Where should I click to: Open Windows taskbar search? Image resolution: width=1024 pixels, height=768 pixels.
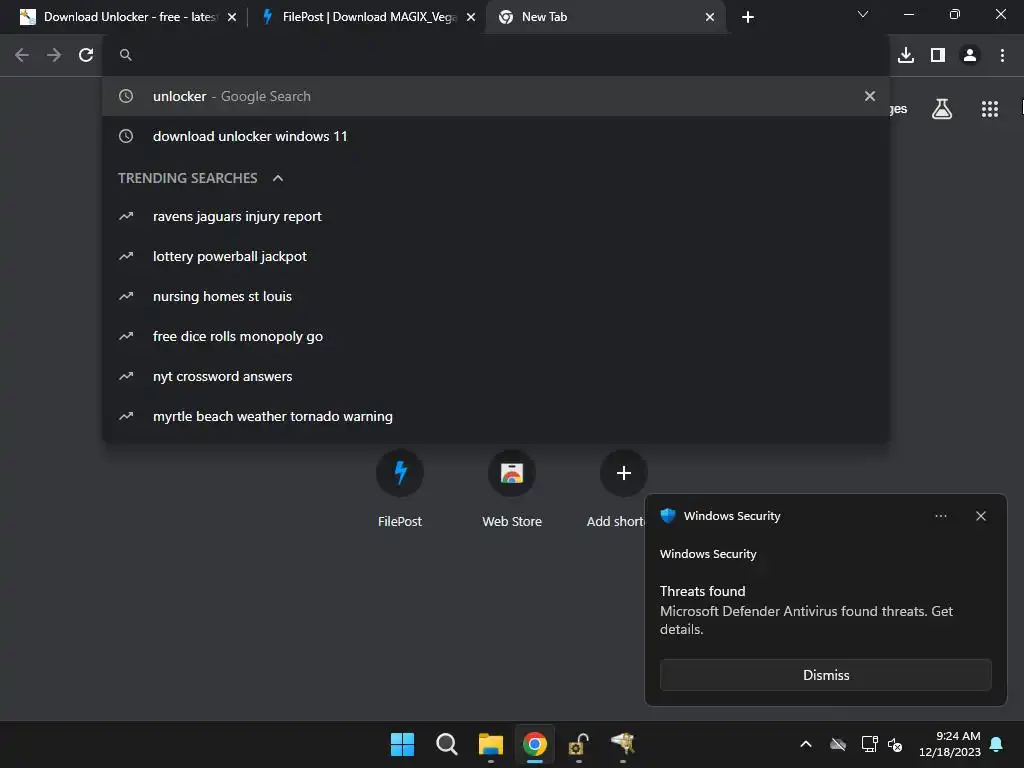point(447,744)
